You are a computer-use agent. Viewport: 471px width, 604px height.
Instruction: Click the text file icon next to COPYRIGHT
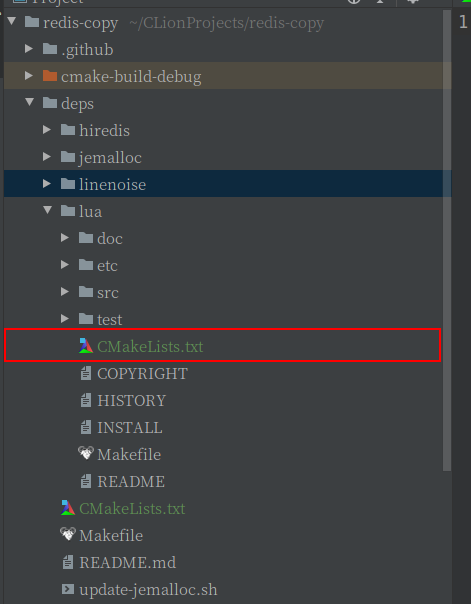[x=85, y=373]
